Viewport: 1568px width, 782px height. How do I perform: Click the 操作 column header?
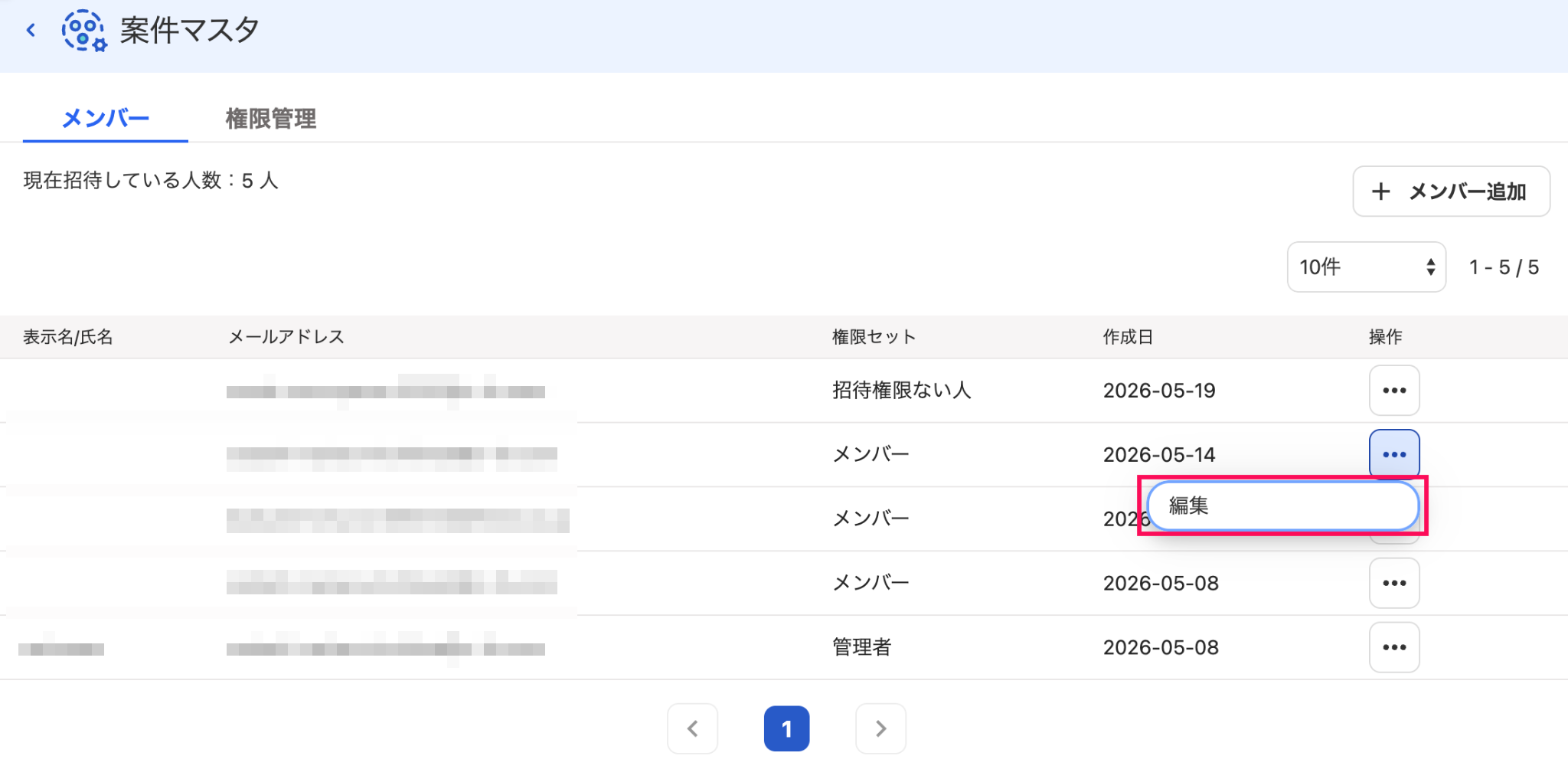point(1386,337)
